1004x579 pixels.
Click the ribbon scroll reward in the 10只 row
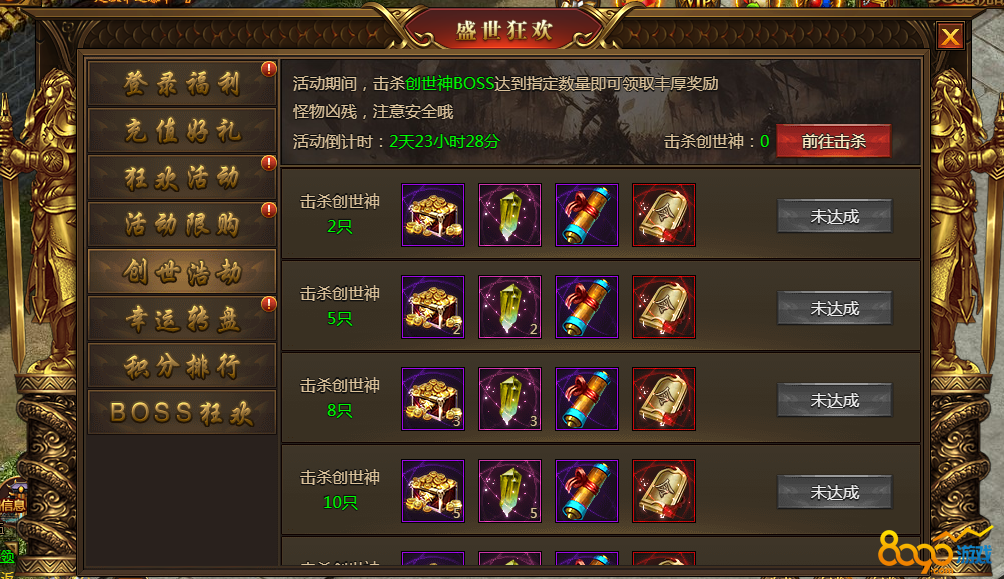(x=587, y=491)
